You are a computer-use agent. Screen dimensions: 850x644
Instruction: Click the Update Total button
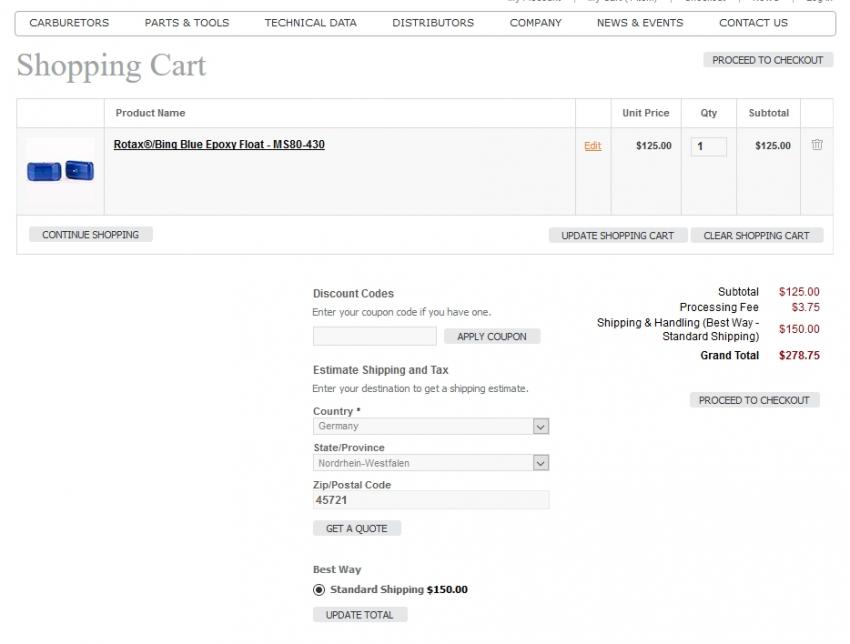[x=359, y=615]
